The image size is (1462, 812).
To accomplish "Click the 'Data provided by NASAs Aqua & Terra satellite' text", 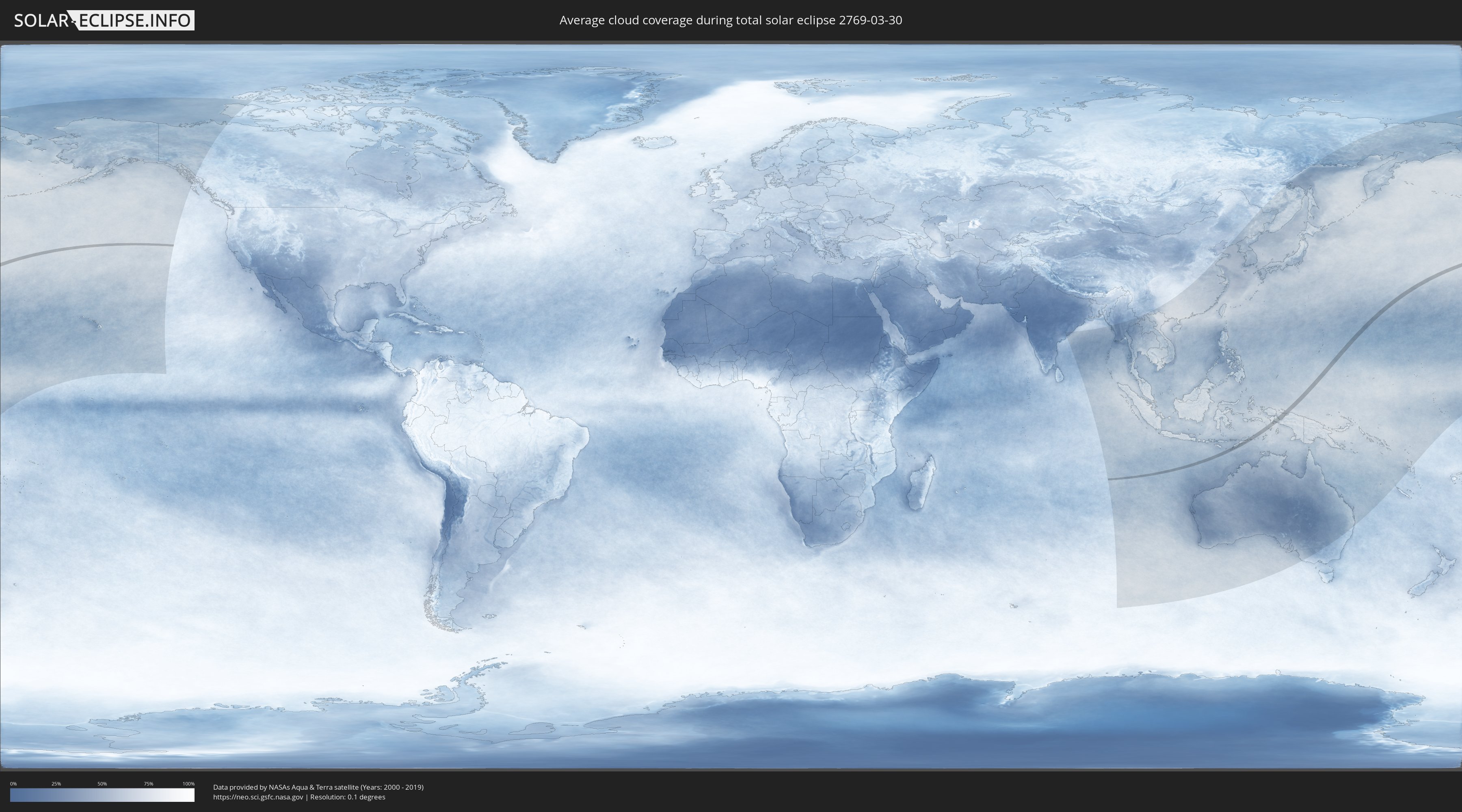I will pos(285,787).
